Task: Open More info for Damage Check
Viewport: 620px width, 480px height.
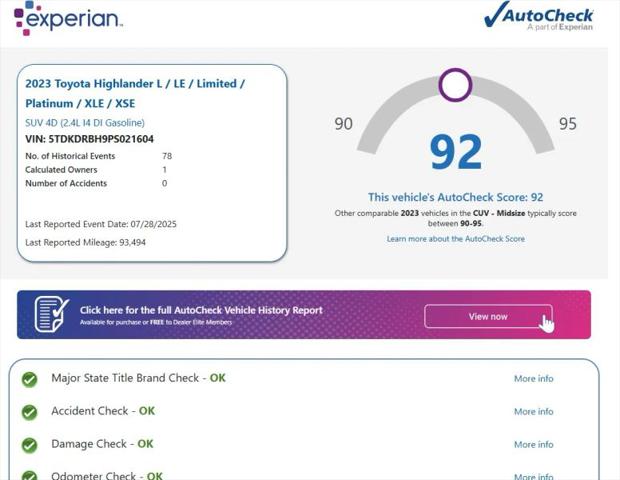Action: pyautogui.click(x=533, y=444)
